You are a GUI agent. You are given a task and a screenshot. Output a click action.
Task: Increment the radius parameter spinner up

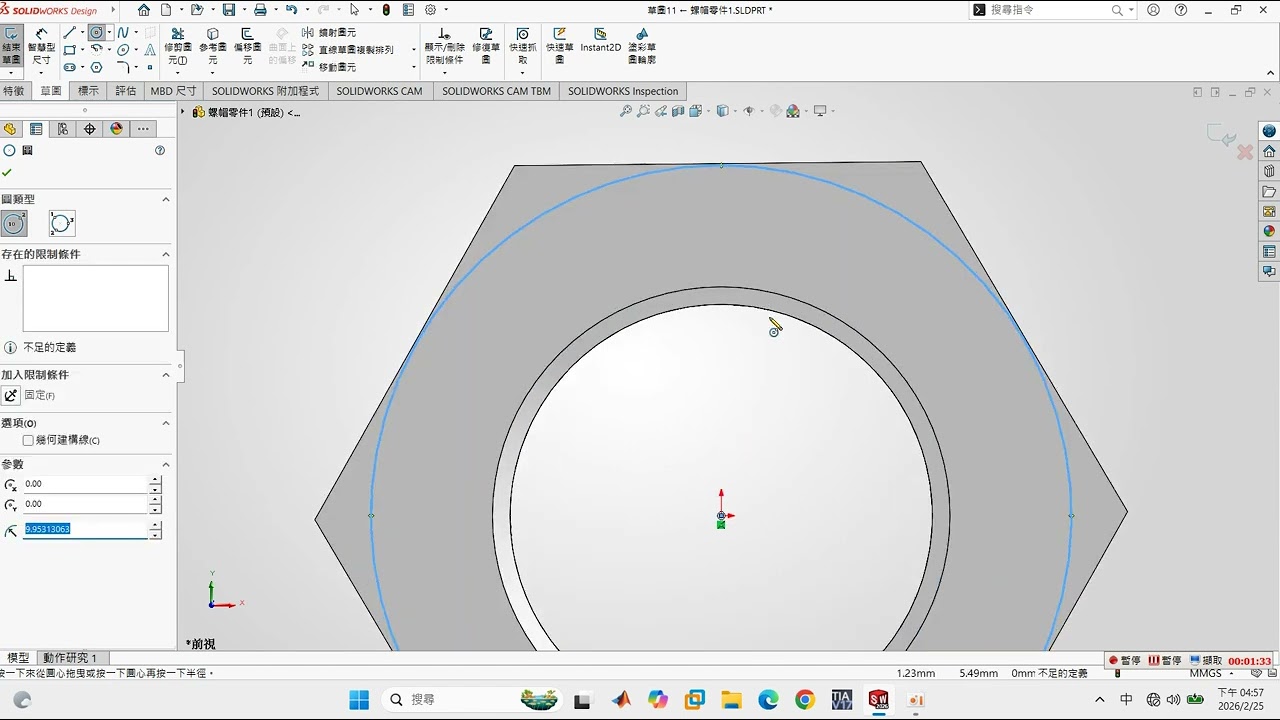[155, 525]
